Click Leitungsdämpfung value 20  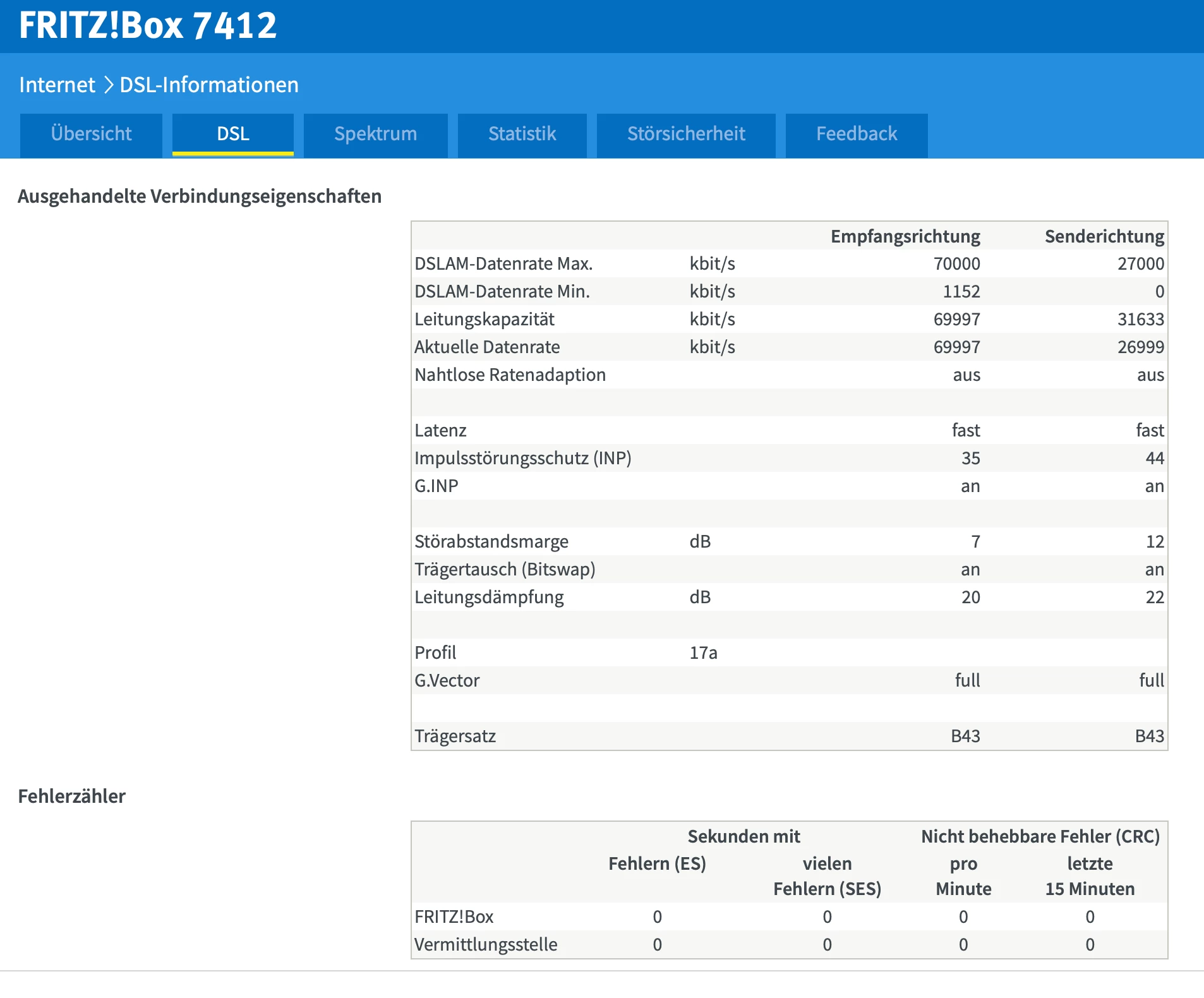pyautogui.click(x=971, y=597)
